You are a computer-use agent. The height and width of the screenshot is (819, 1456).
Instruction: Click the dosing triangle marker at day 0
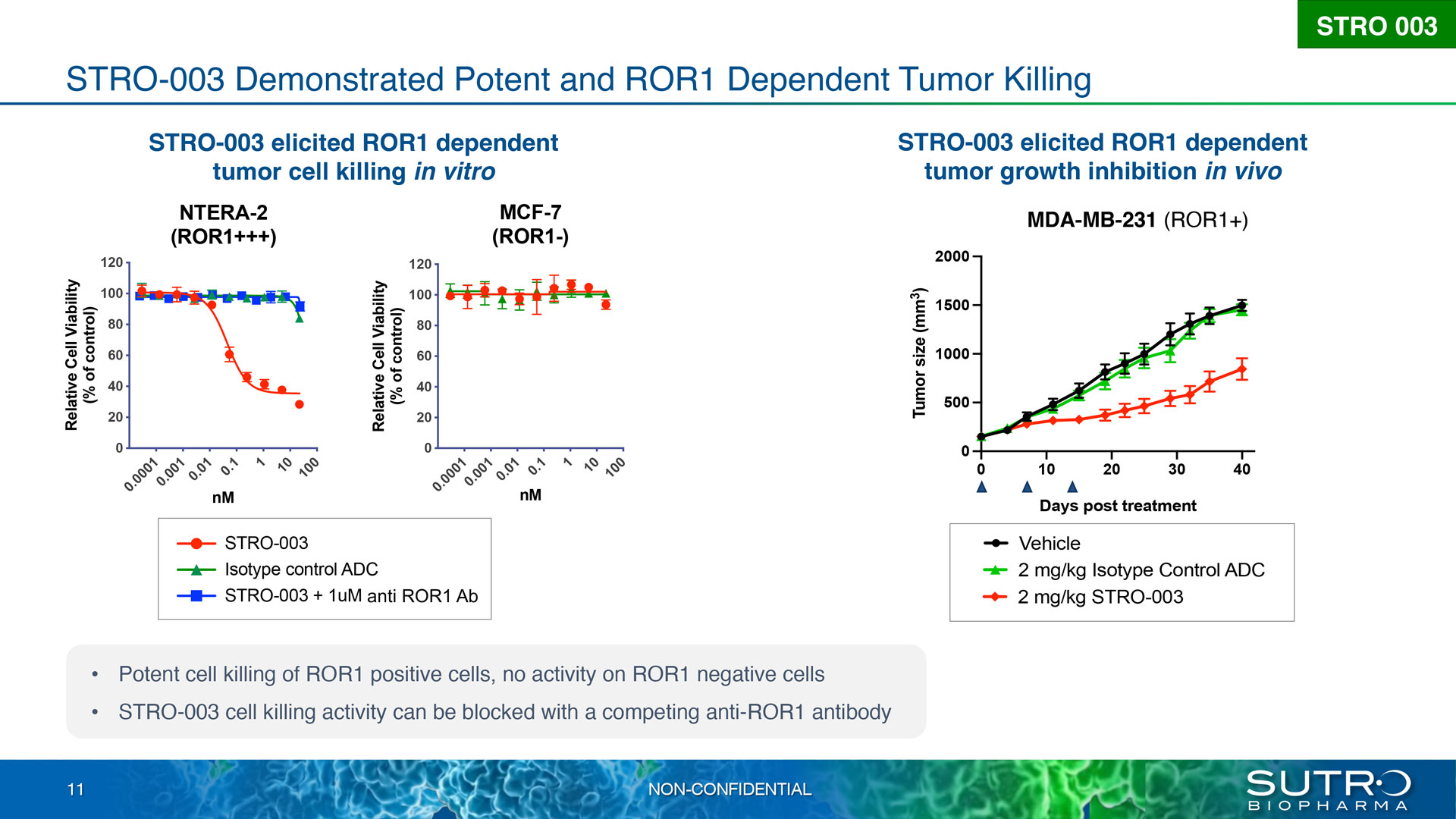point(981,487)
